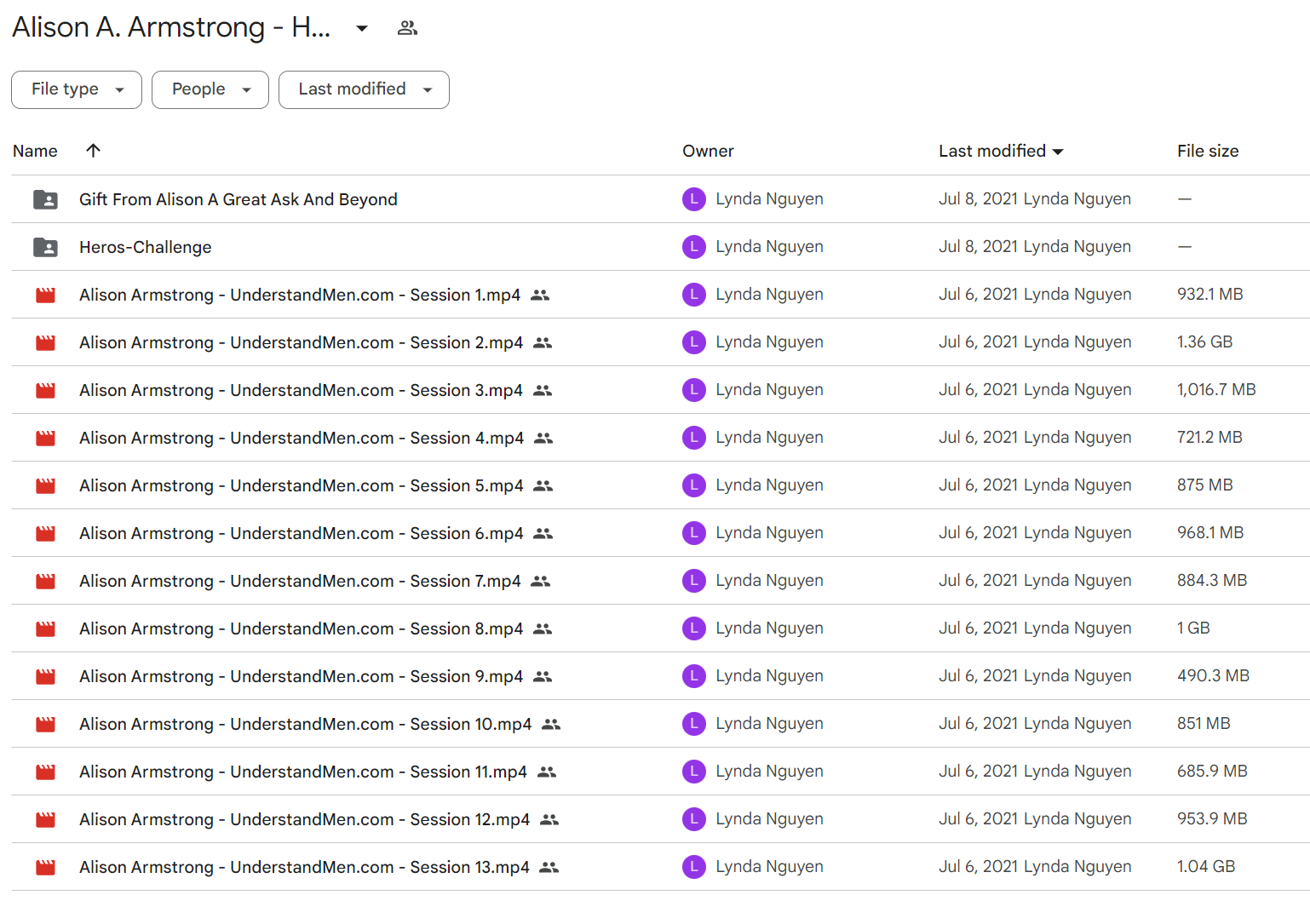Click the 851 MB file size

1204,724
